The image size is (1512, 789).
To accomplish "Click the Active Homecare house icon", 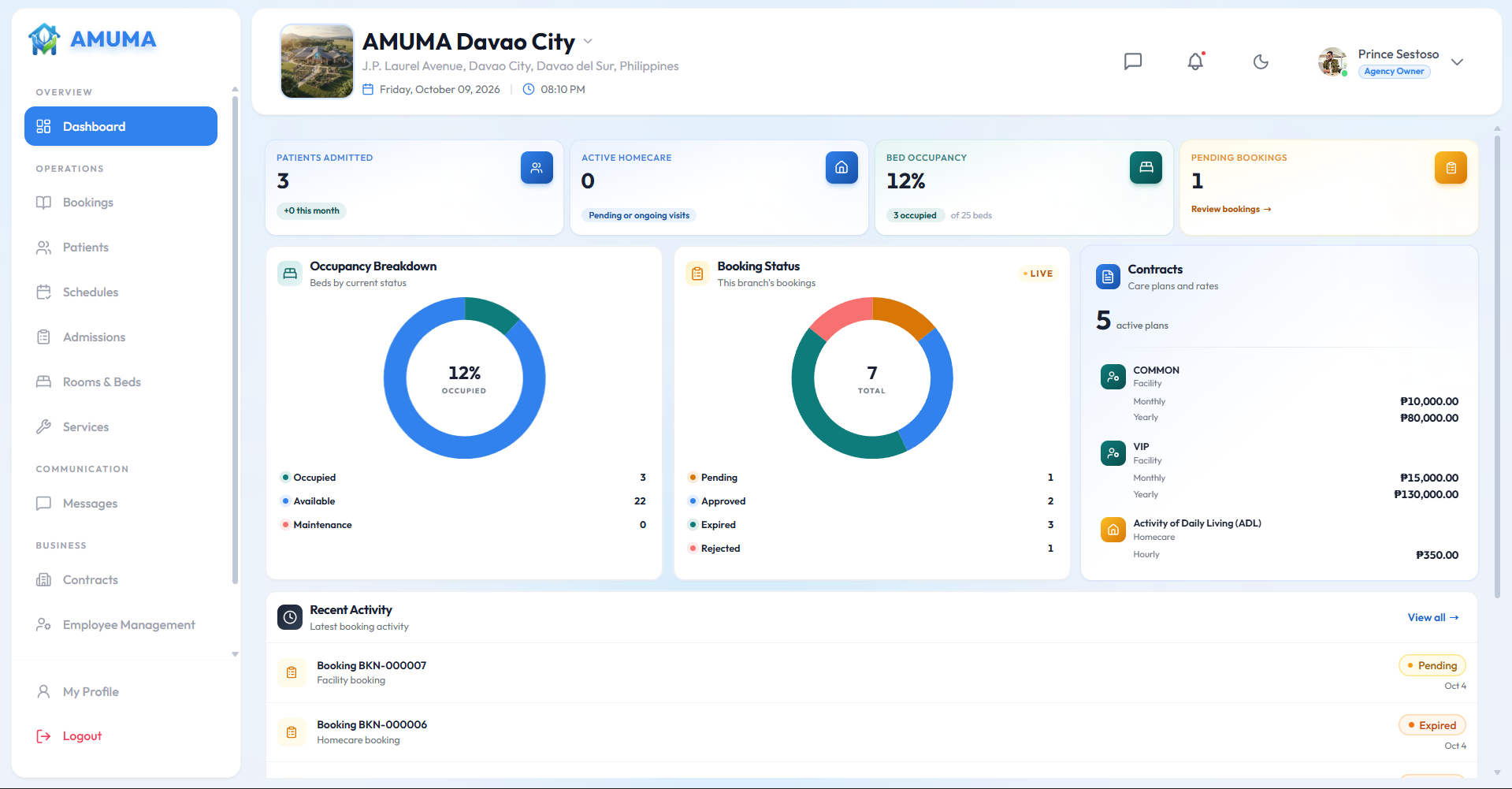I will click(841, 167).
